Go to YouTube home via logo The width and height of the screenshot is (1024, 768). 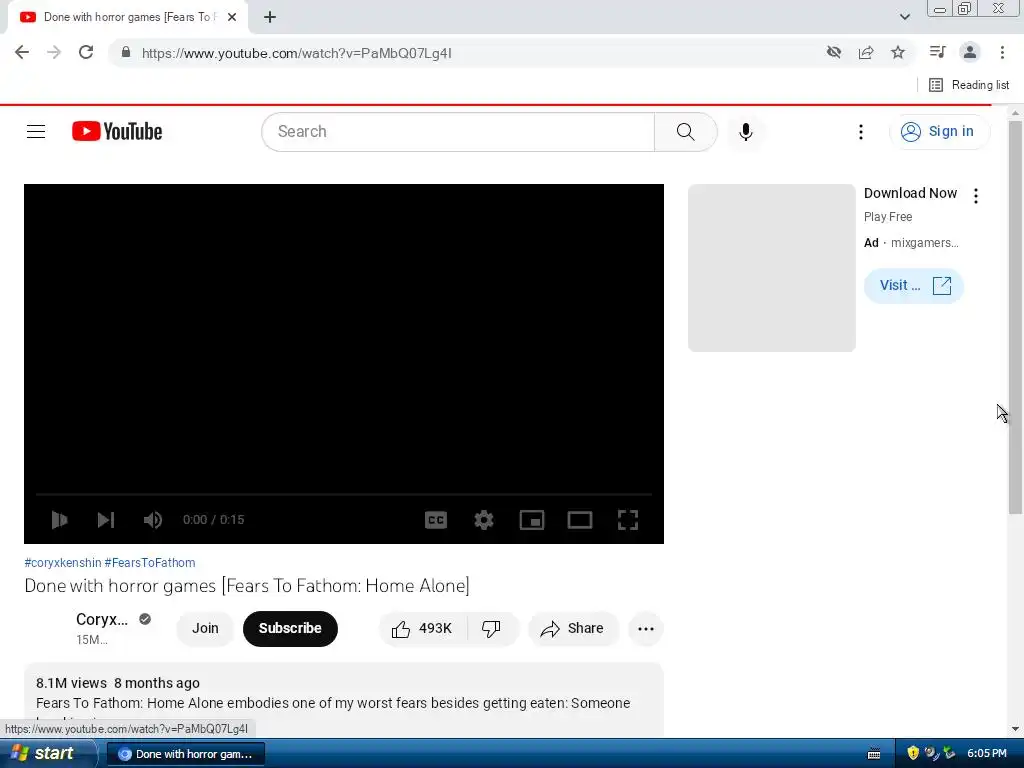coord(117,131)
